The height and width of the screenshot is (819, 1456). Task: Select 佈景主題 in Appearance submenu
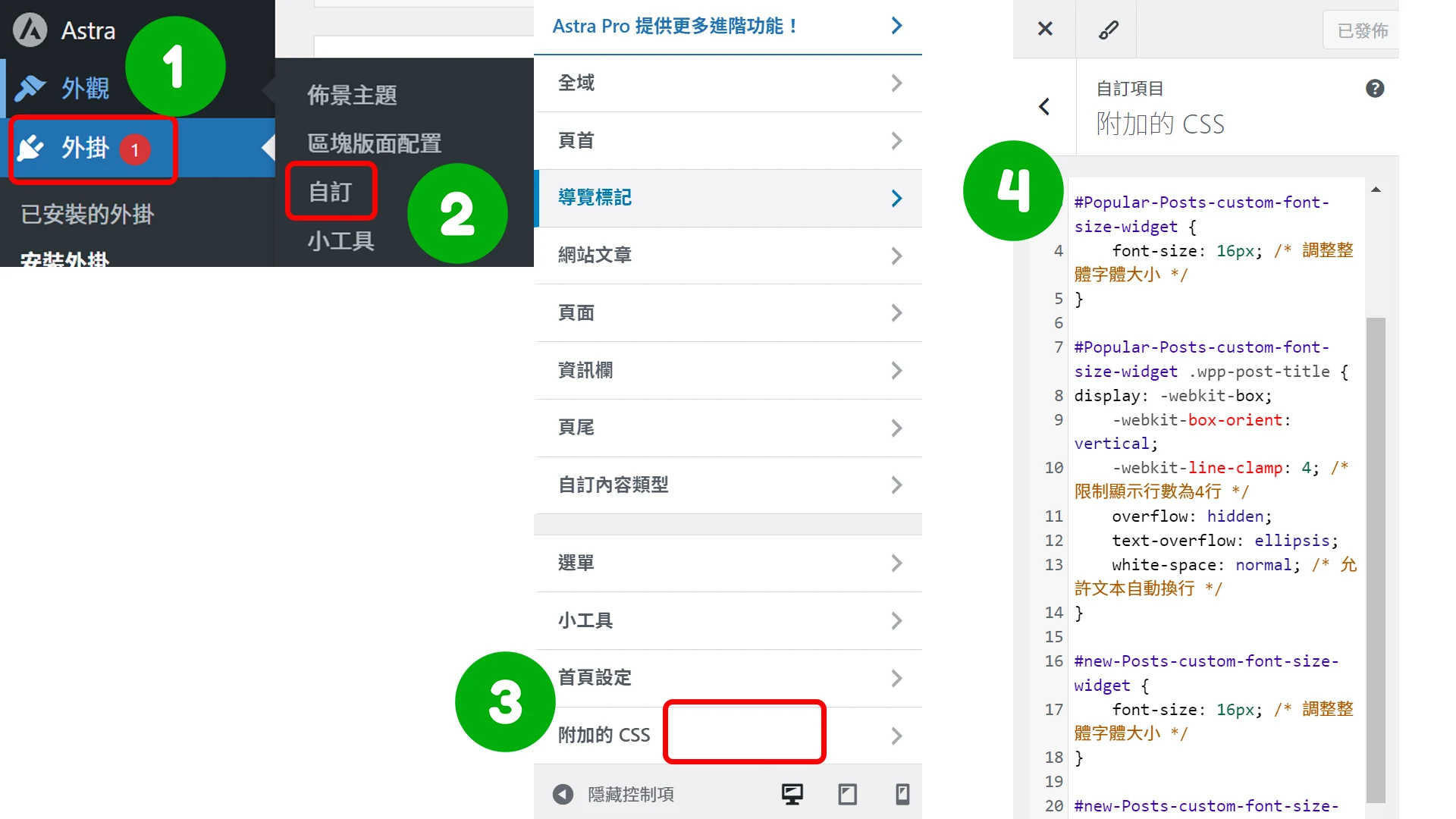pos(352,96)
